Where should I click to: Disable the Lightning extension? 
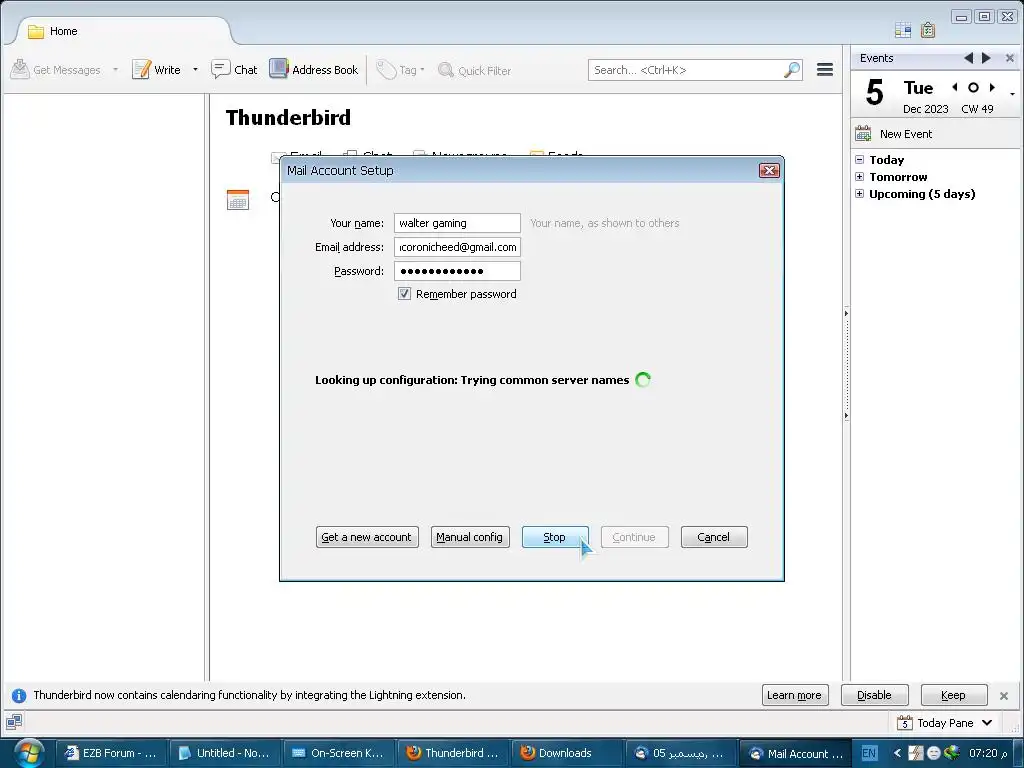(x=874, y=695)
